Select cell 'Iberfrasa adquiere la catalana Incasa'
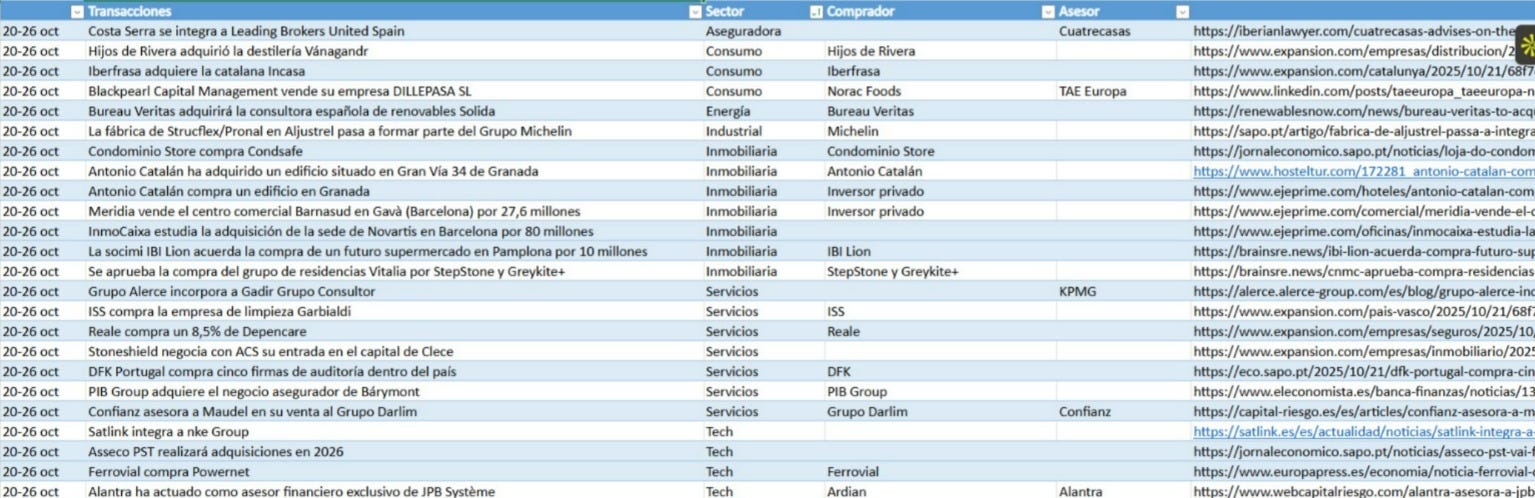 (x=394, y=71)
